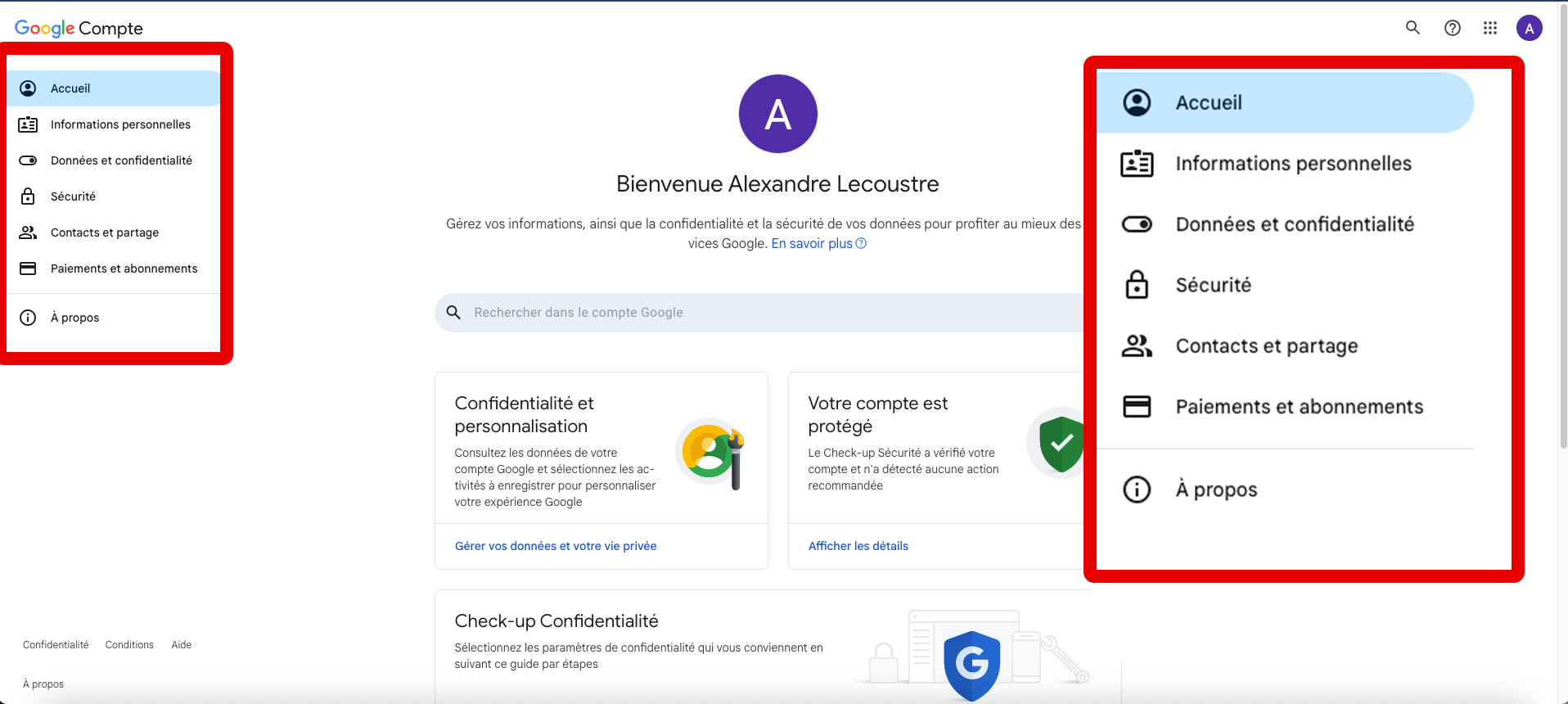Open the help question mark icon in the top bar

(1453, 28)
